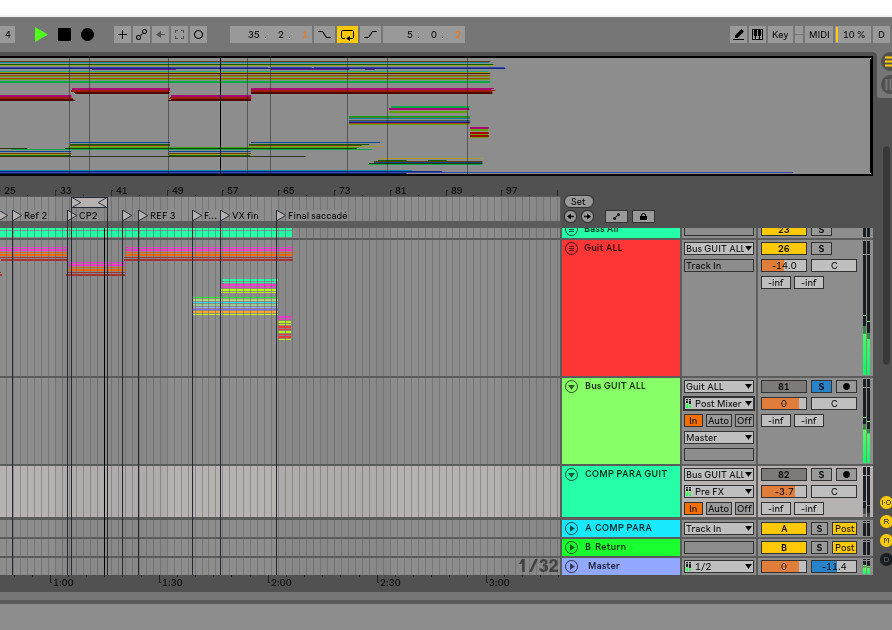Unsolo the Bus GUIT ALL track
This screenshot has width=892, height=630.
click(821, 386)
